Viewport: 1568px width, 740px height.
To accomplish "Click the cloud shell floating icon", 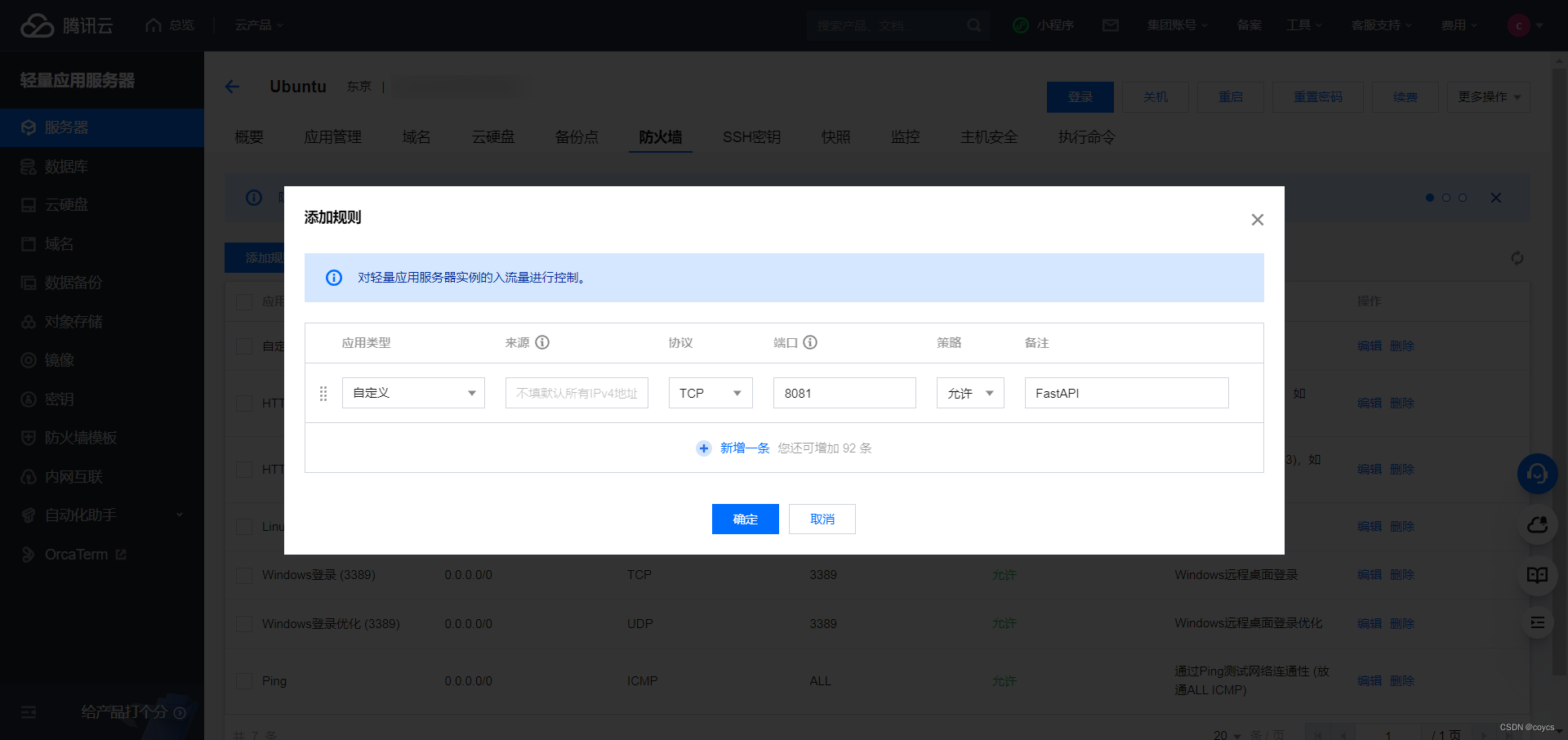I will (x=1538, y=524).
